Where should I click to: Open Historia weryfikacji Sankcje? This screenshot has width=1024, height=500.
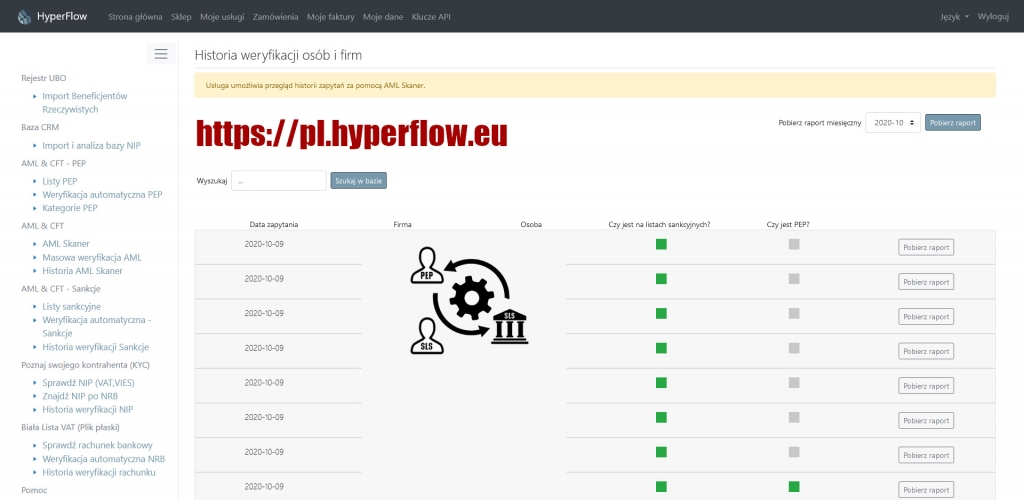click(95, 347)
